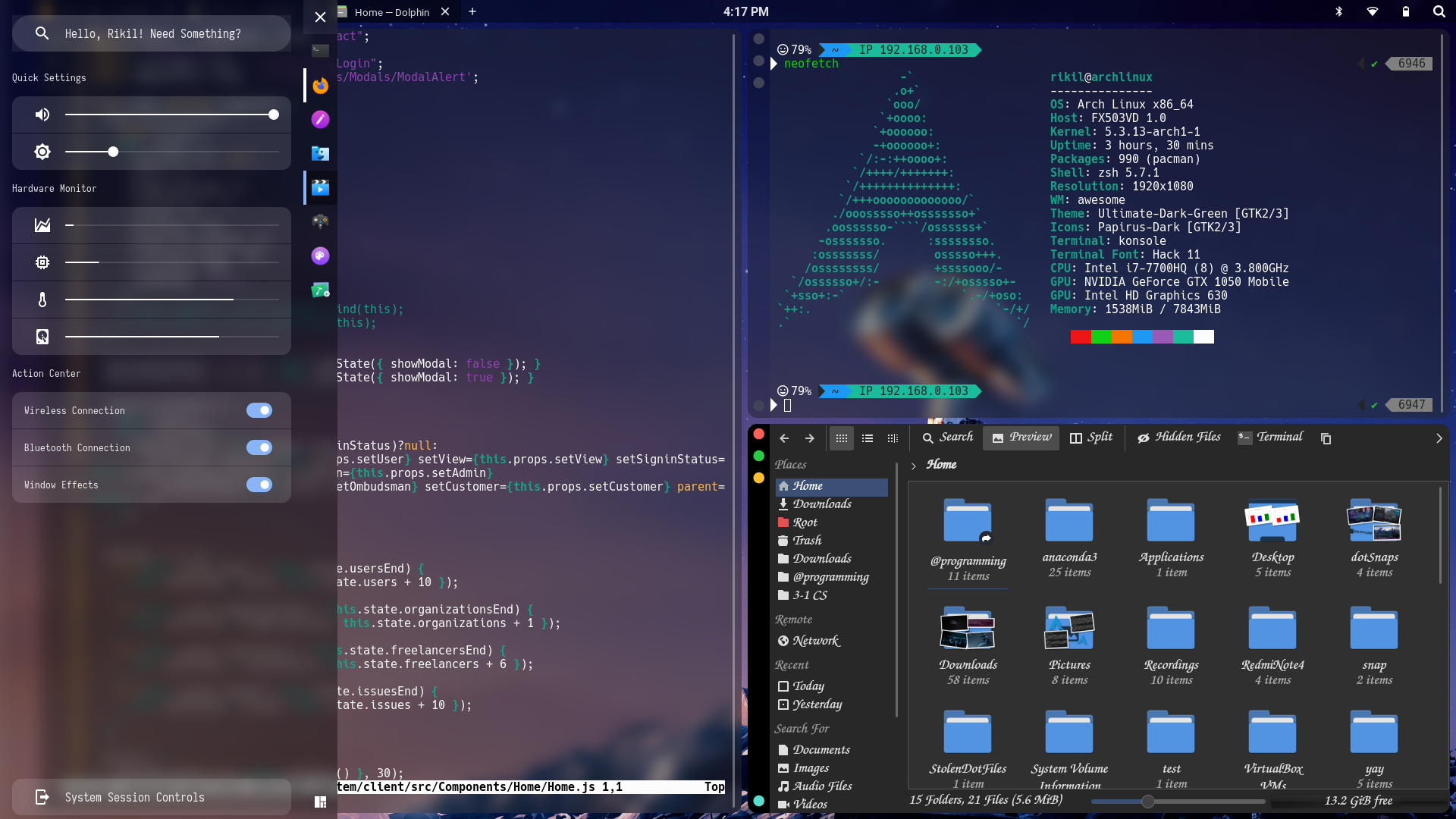
Task: Open the purple palette graphics app
Action: [320, 256]
